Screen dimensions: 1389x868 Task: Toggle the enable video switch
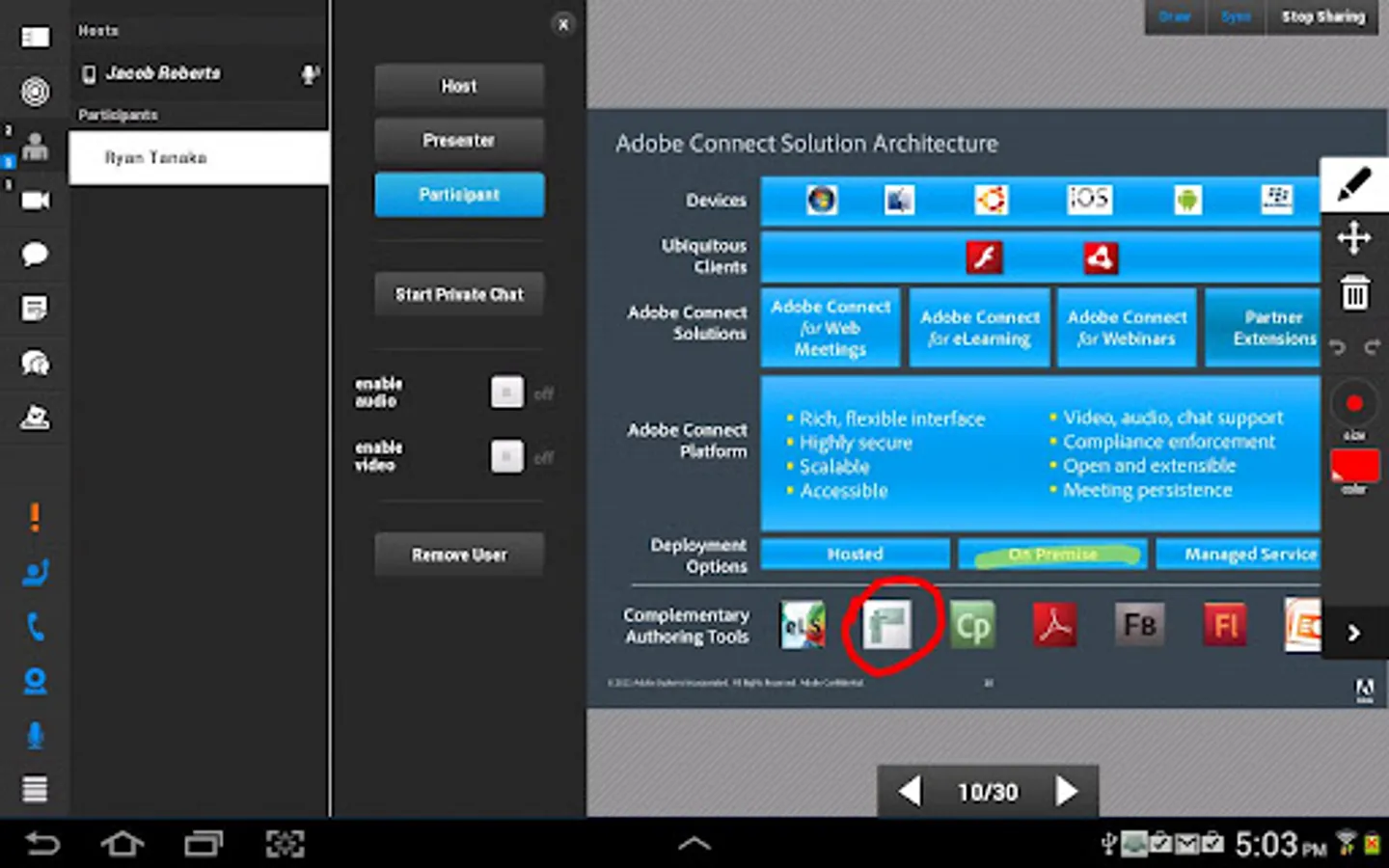click(x=507, y=456)
